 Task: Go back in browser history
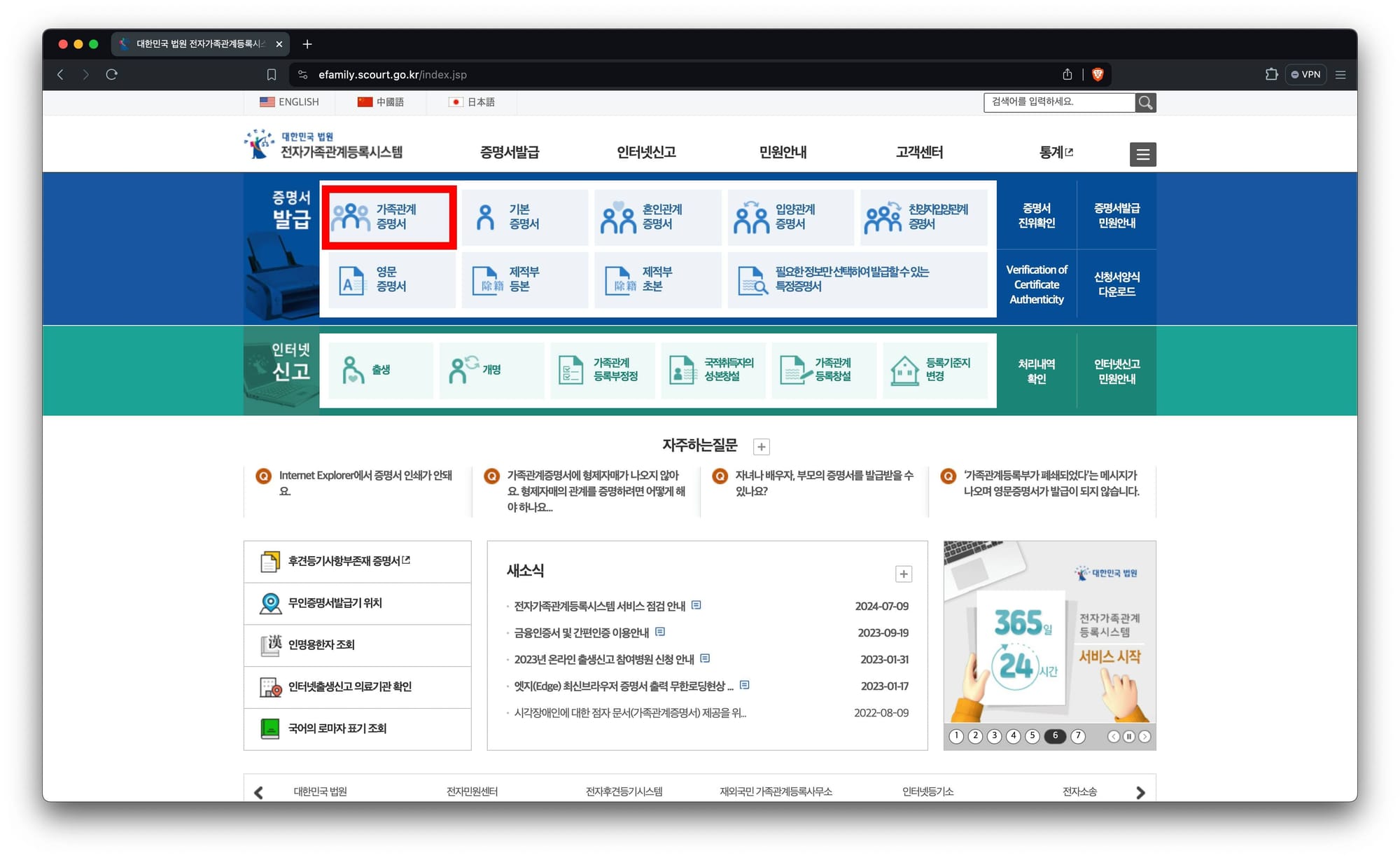coord(60,74)
